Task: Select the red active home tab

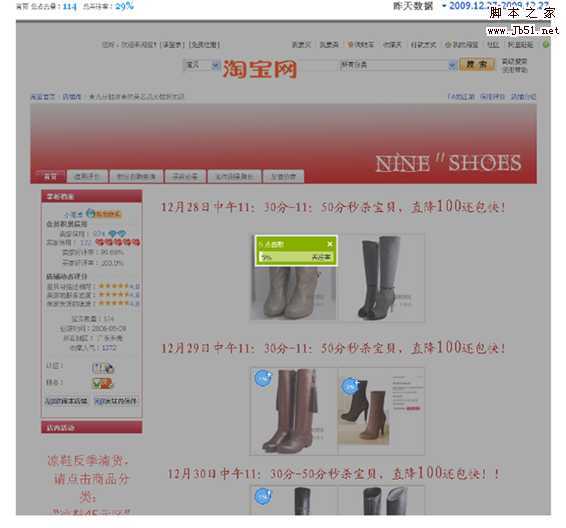Action: [x=50, y=176]
